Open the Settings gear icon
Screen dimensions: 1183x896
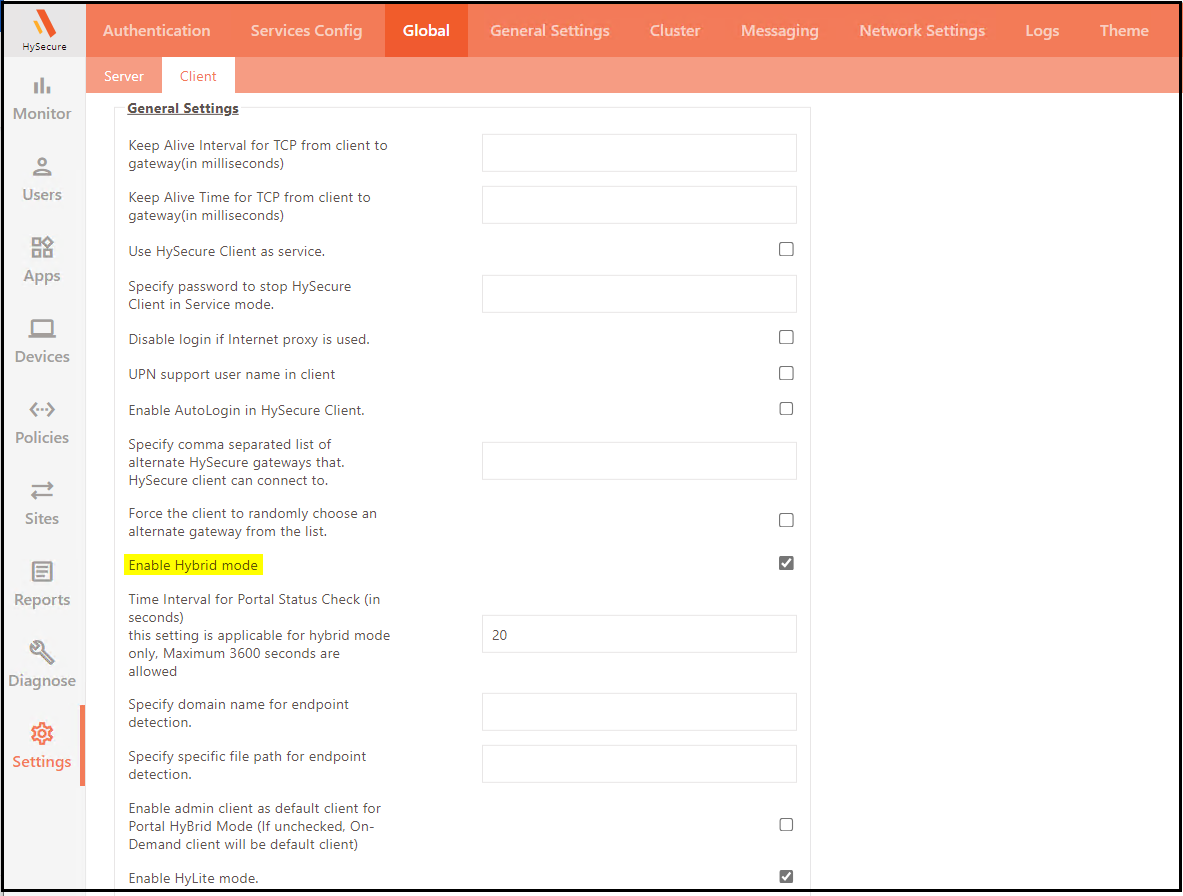pyautogui.click(x=42, y=734)
